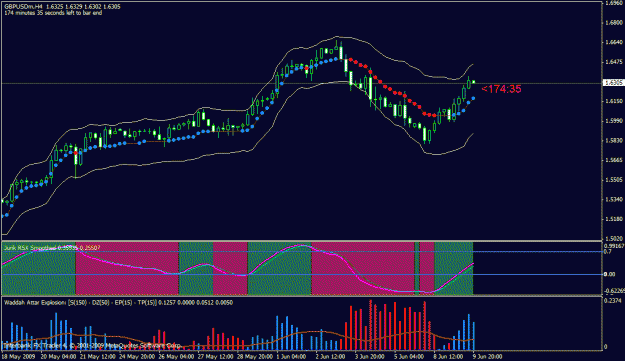Click the '28 May 20:00' time axis label
Image resolution: width=625 pixels, height=361 pixels.
pyautogui.click(x=255, y=356)
